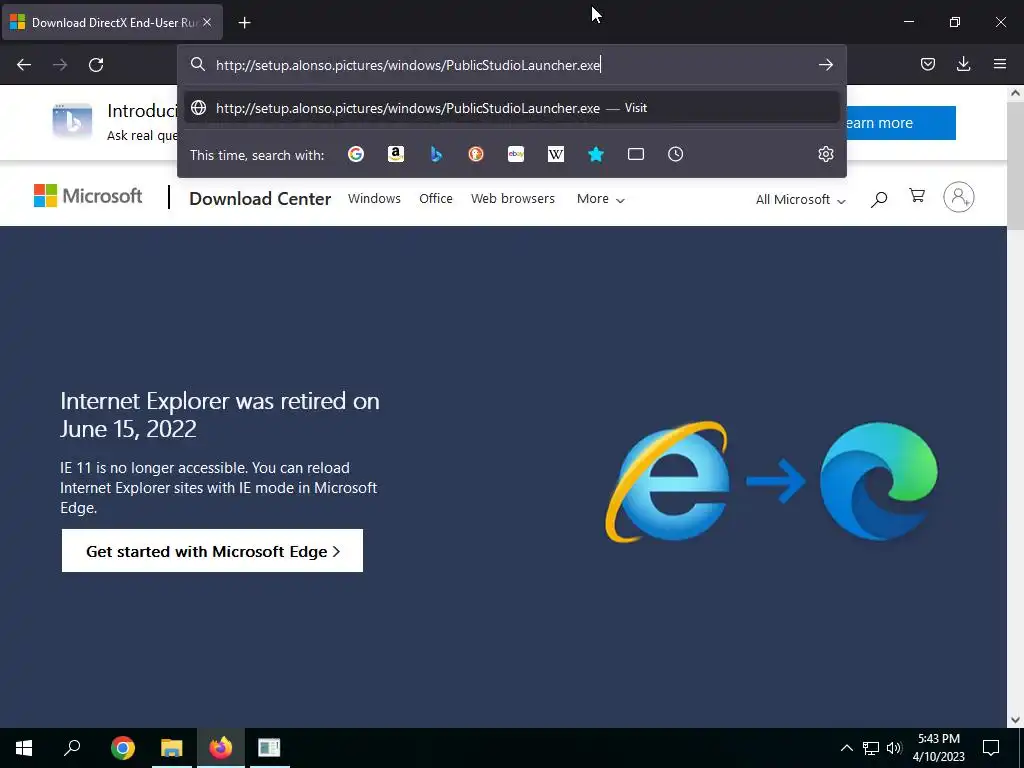The height and width of the screenshot is (768, 1024).
Task: Search this time with Wikipedia
Action: tap(556, 154)
